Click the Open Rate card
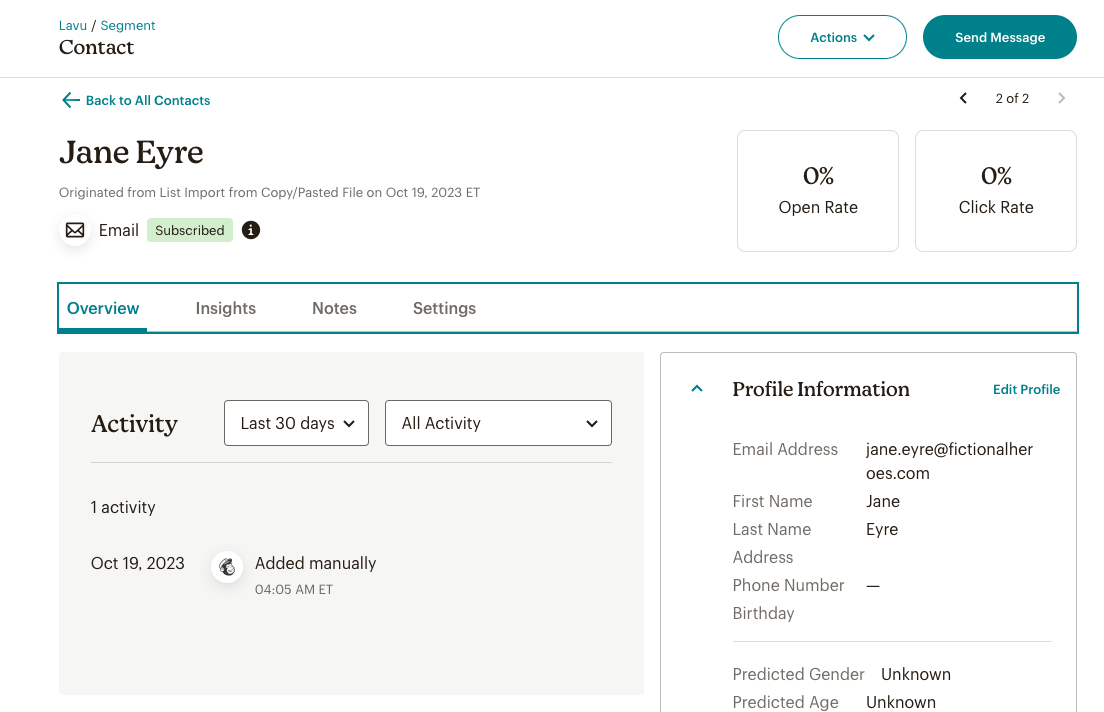The height and width of the screenshot is (712, 1104). [818, 191]
